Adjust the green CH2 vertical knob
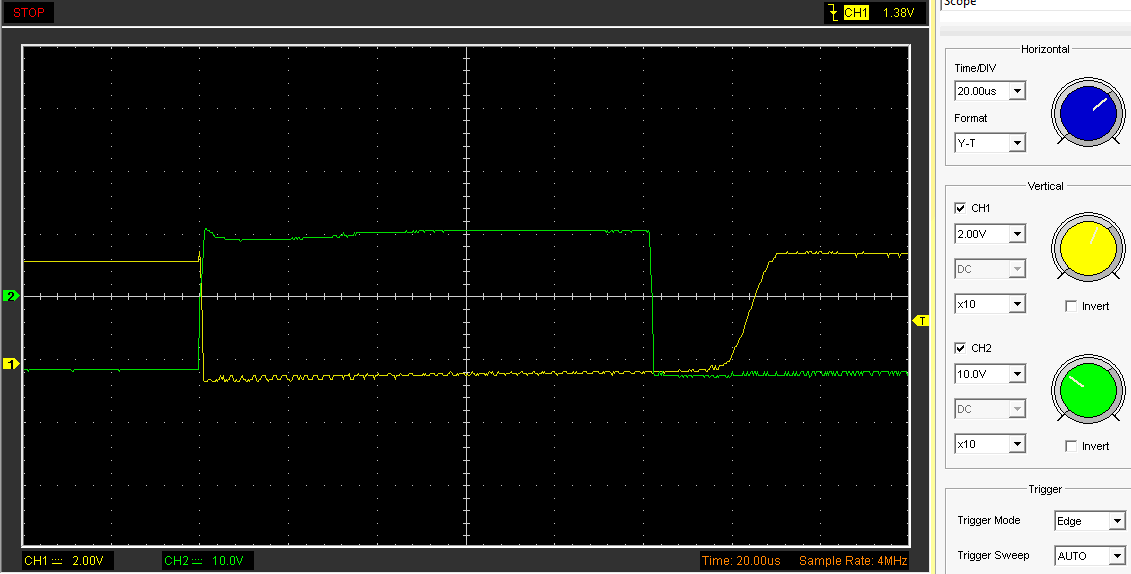The width and height of the screenshot is (1131, 574). tap(1088, 389)
